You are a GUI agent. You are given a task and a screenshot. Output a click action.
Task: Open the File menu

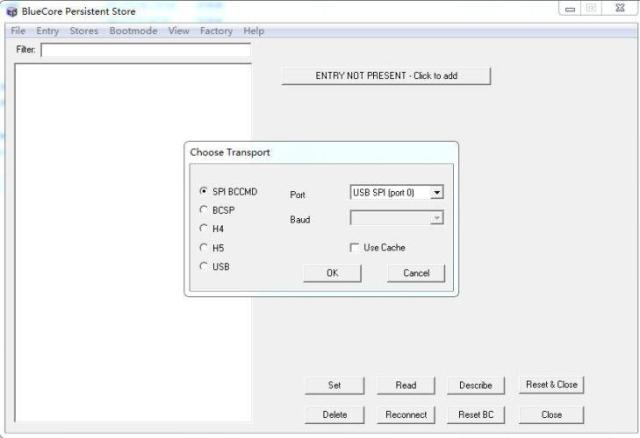pyautogui.click(x=18, y=31)
